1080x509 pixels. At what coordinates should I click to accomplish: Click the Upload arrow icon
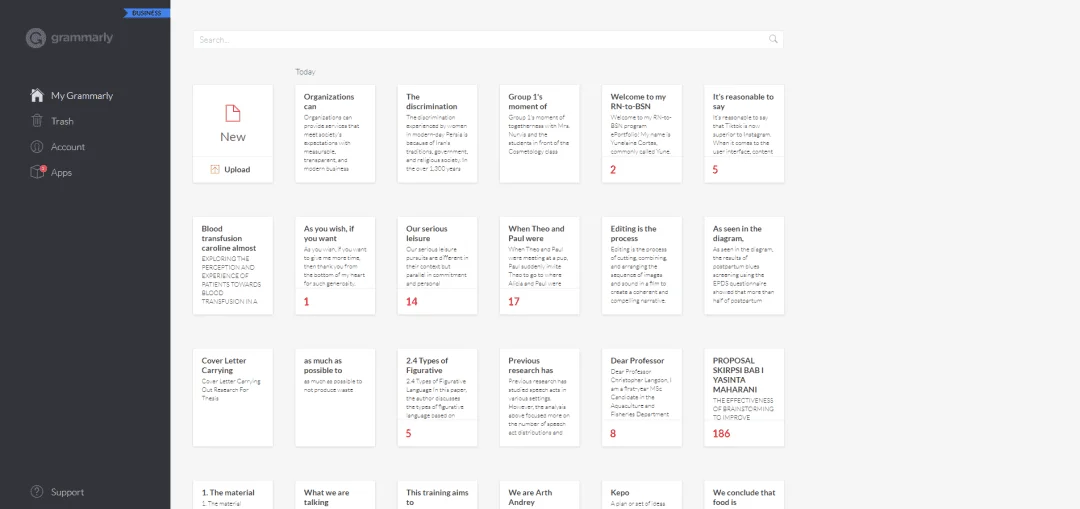click(x=215, y=169)
